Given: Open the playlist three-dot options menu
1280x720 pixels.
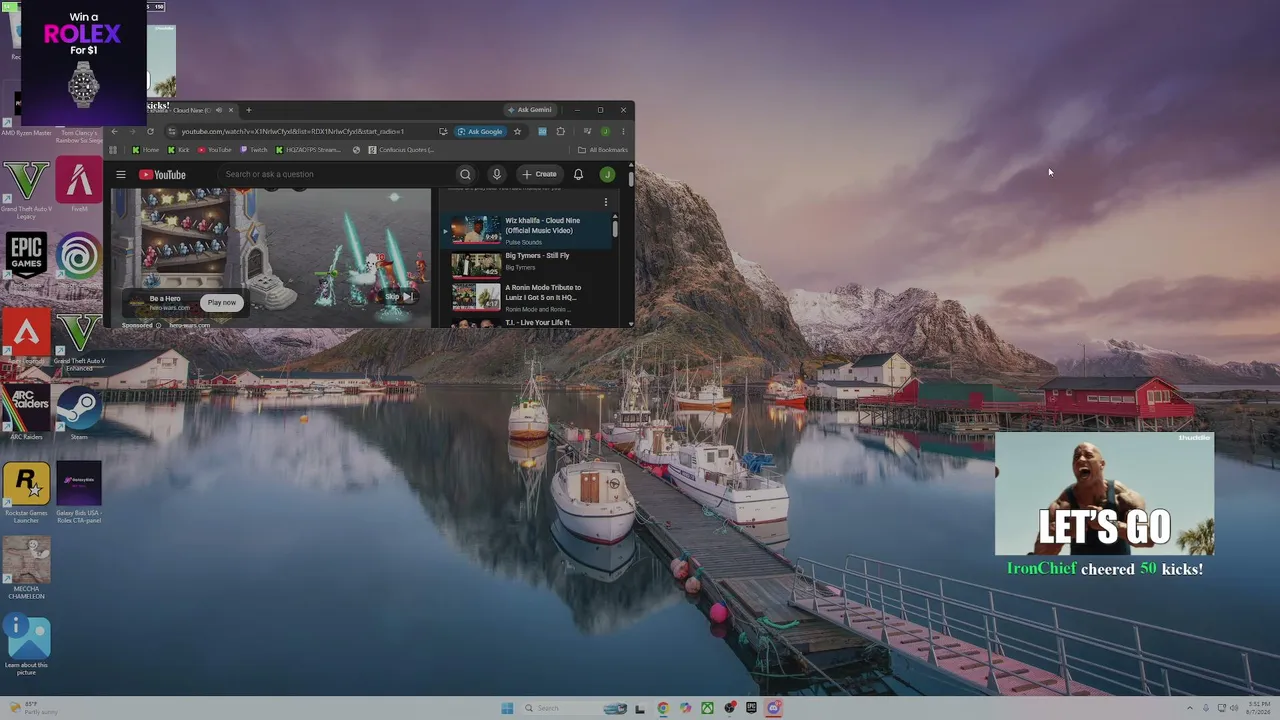Looking at the screenshot, I should point(605,202).
